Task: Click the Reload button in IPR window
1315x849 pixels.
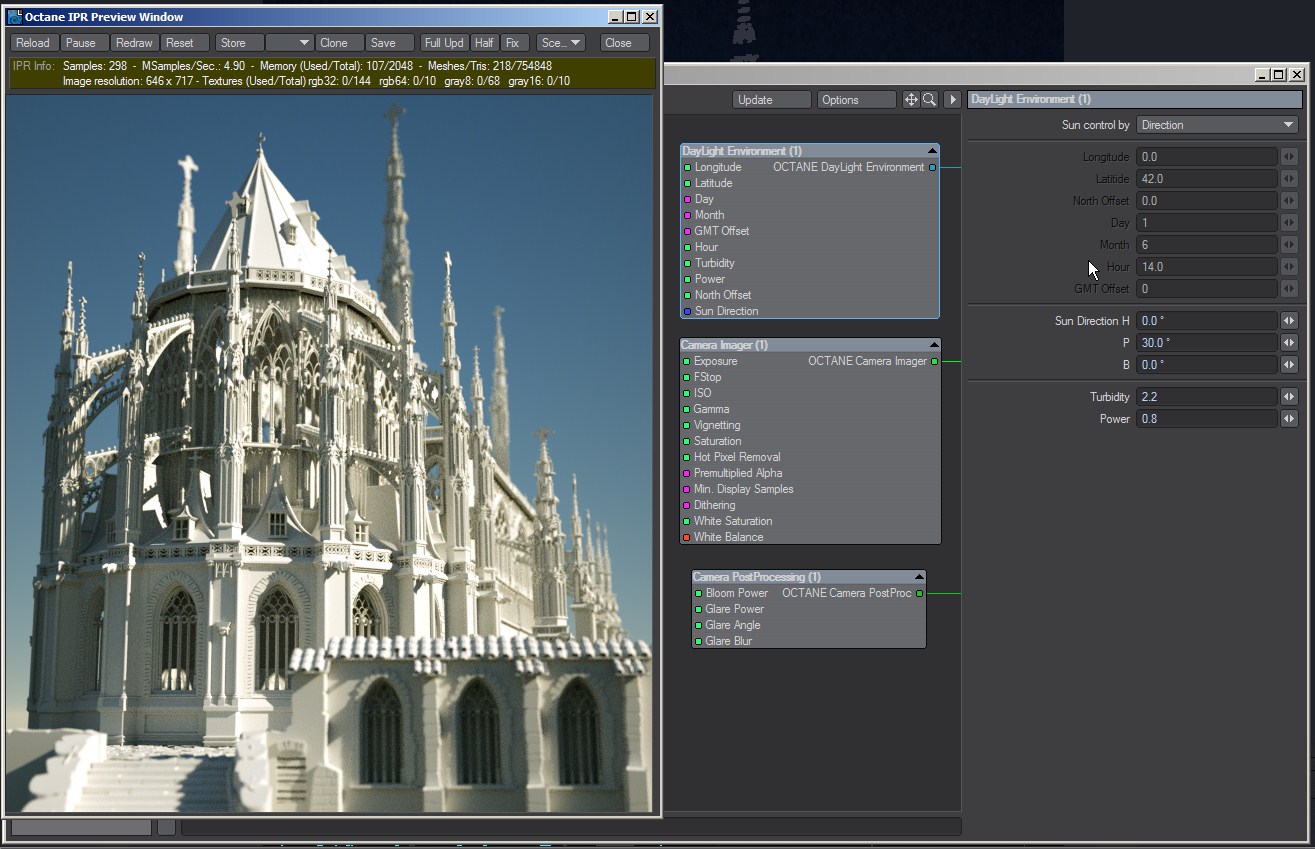Action: pyautogui.click(x=33, y=43)
